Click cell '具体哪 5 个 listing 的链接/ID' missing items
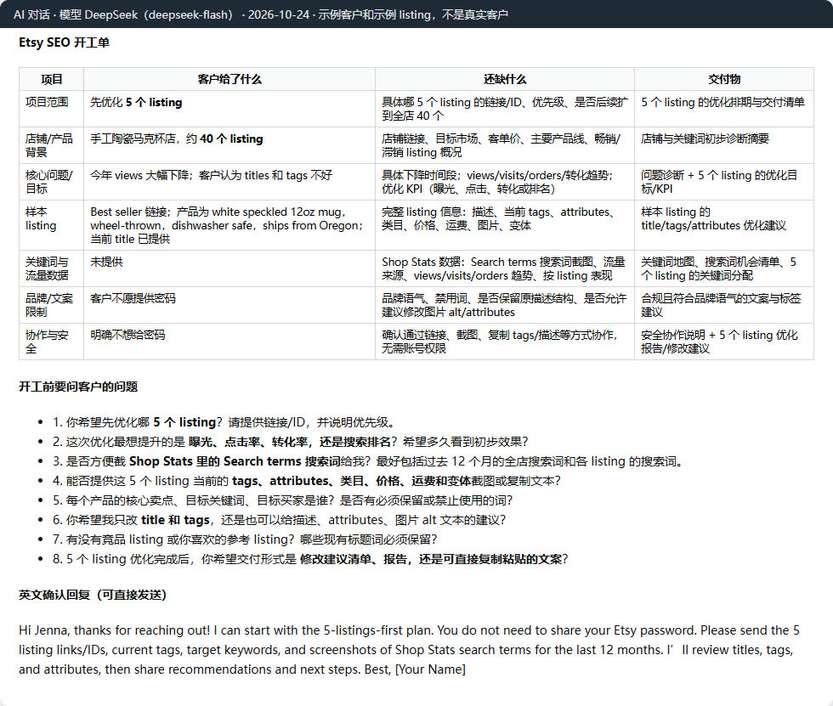 click(x=505, y=109)
